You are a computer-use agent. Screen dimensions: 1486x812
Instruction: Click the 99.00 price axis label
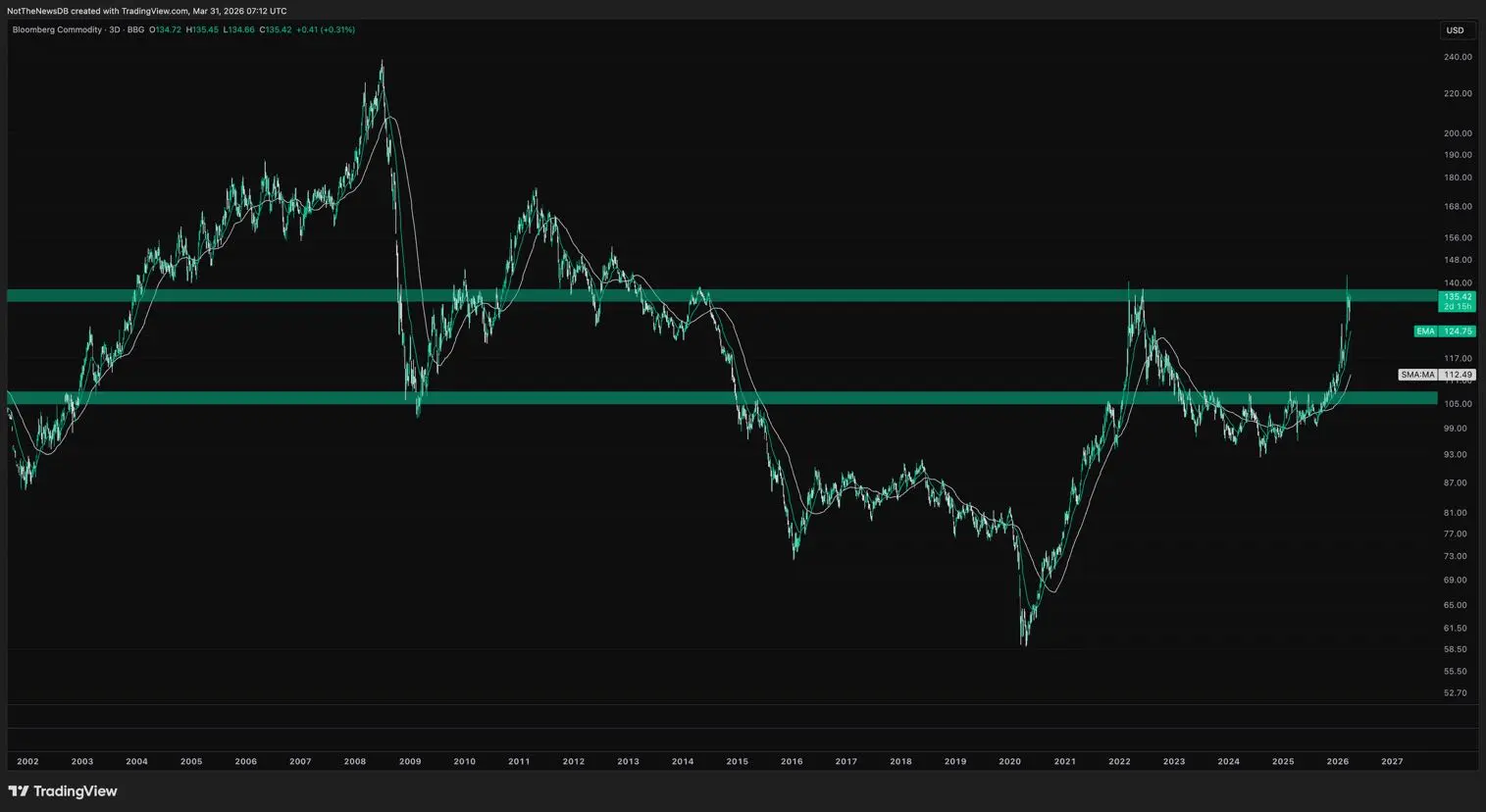coord(1456,429)
